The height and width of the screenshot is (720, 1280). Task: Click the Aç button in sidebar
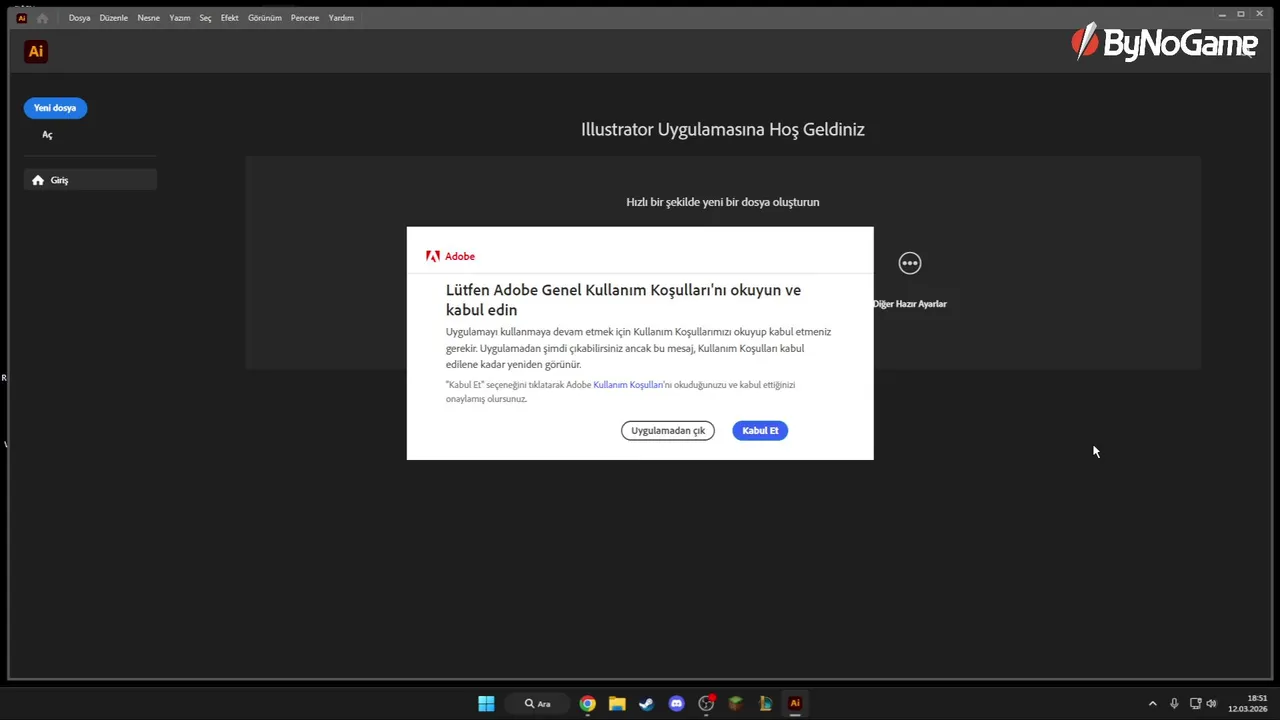(47, 135)
